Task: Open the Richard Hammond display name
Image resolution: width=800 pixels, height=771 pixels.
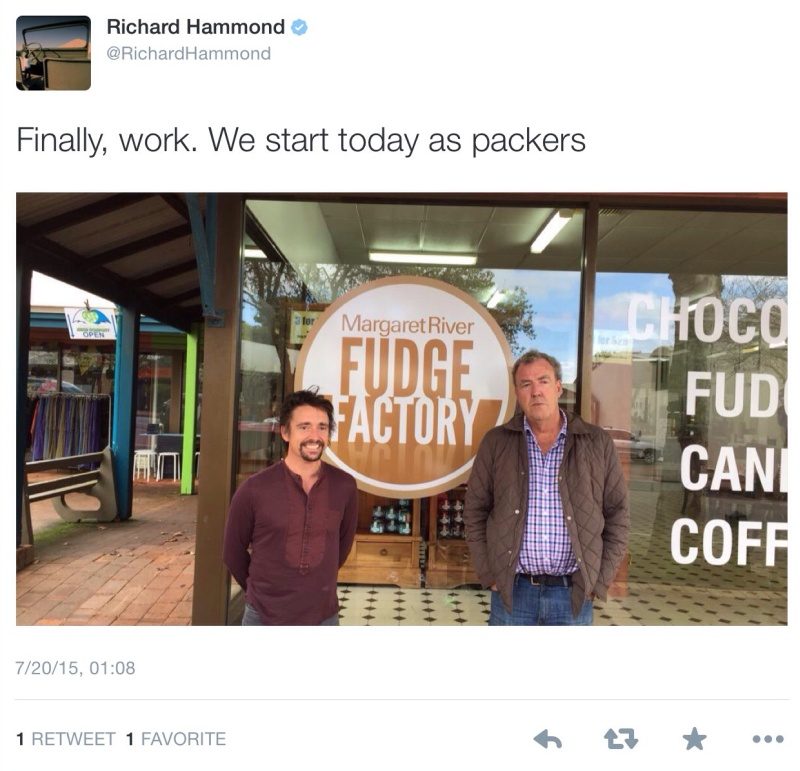Action: (x=195, y=27)
